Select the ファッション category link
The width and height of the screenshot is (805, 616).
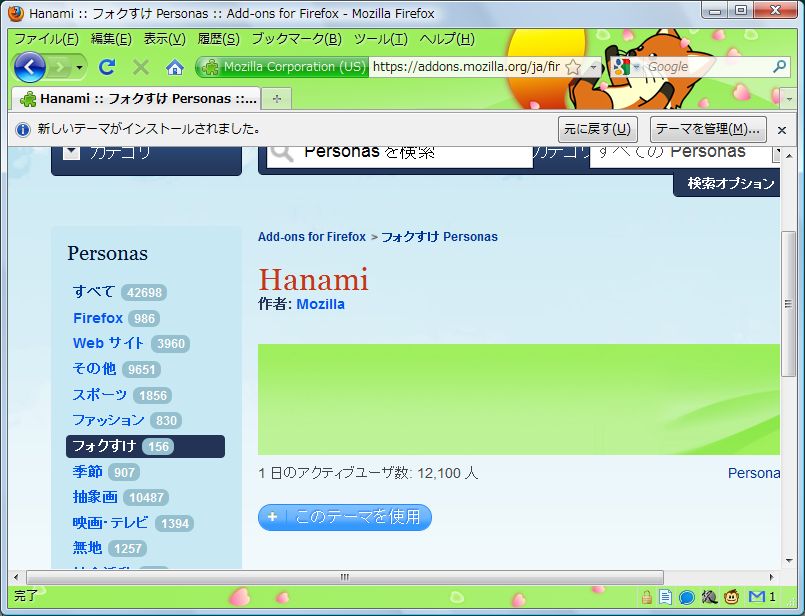(108, 420)
